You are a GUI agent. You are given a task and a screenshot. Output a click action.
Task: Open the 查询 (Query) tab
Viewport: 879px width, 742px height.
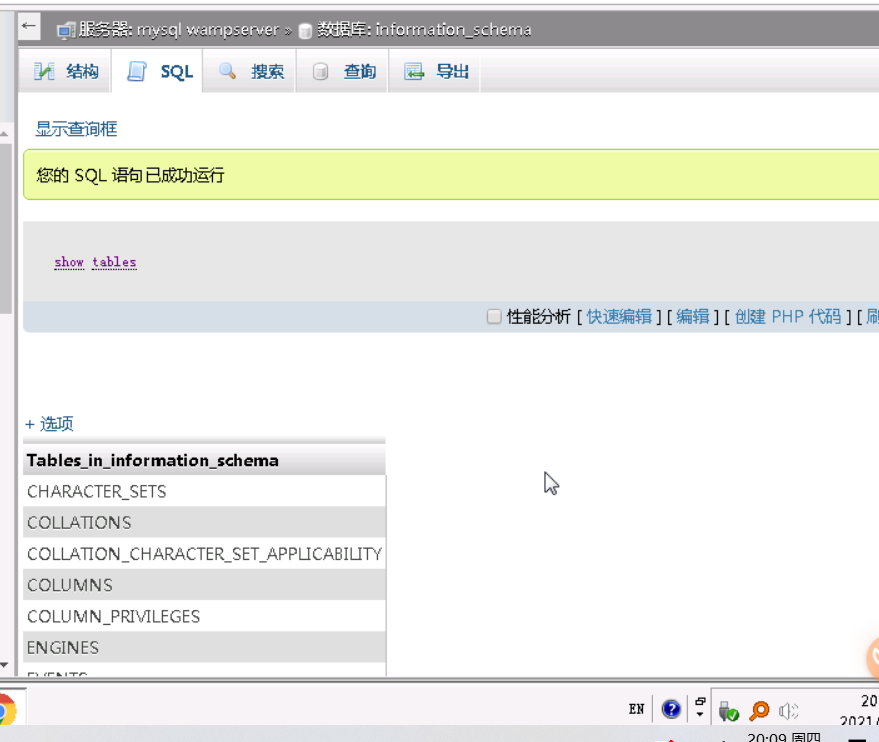(342, 71)
